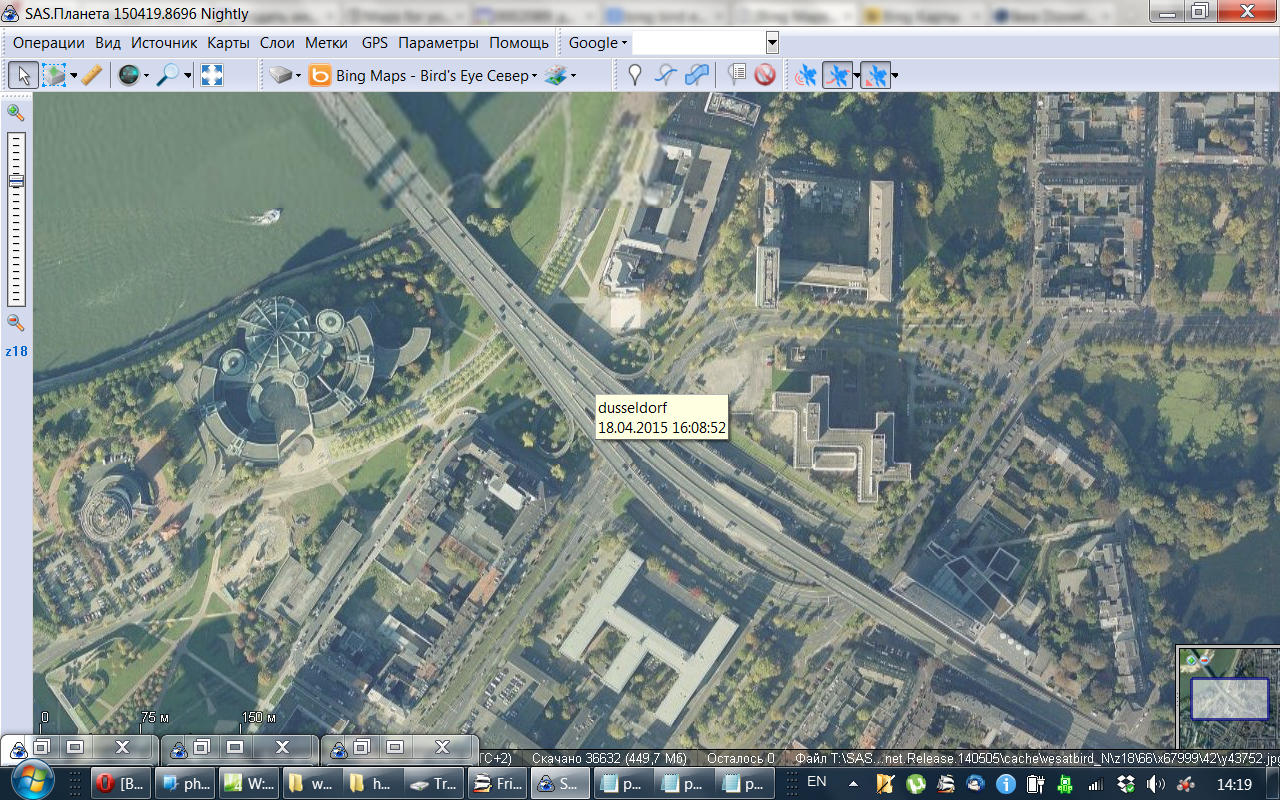Image resolution: width=1280 pixels, height=800 pixels.
Task: Expand the search box combo arrow
Action: (x=772, y=43)
